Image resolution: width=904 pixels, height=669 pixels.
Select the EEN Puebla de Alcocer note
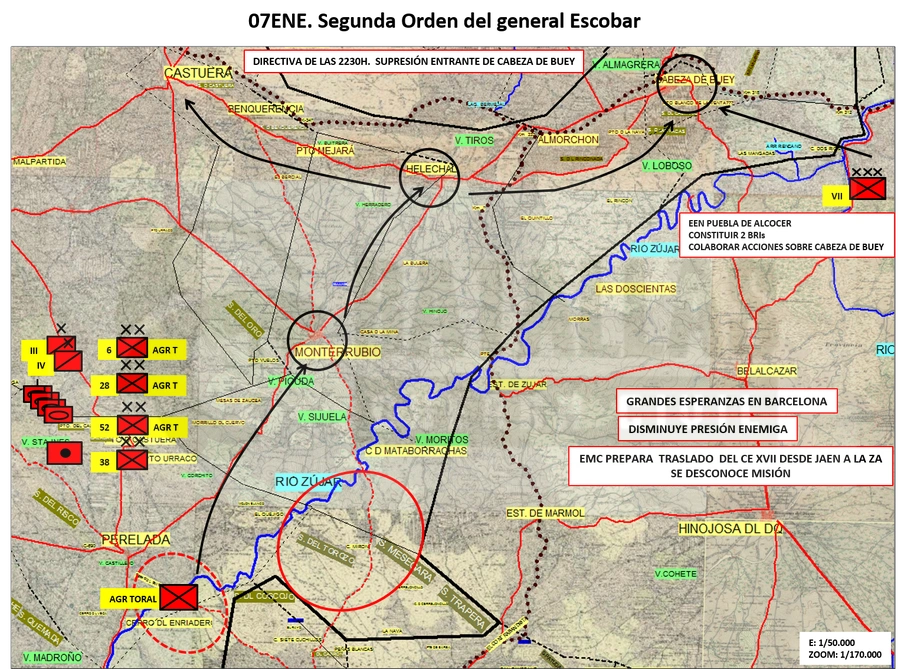[786, 235]
